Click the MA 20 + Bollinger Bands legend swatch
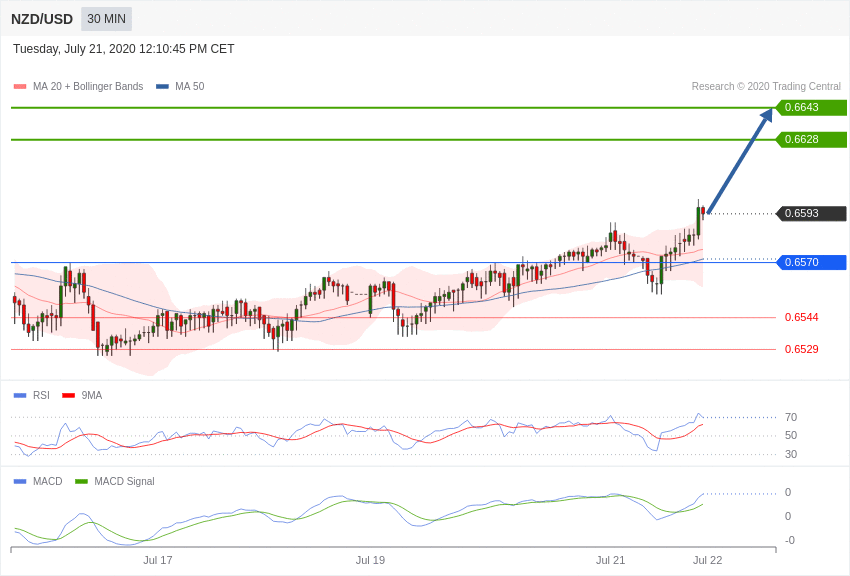Screen dimensions: 850x576 [x=20, y=86]
